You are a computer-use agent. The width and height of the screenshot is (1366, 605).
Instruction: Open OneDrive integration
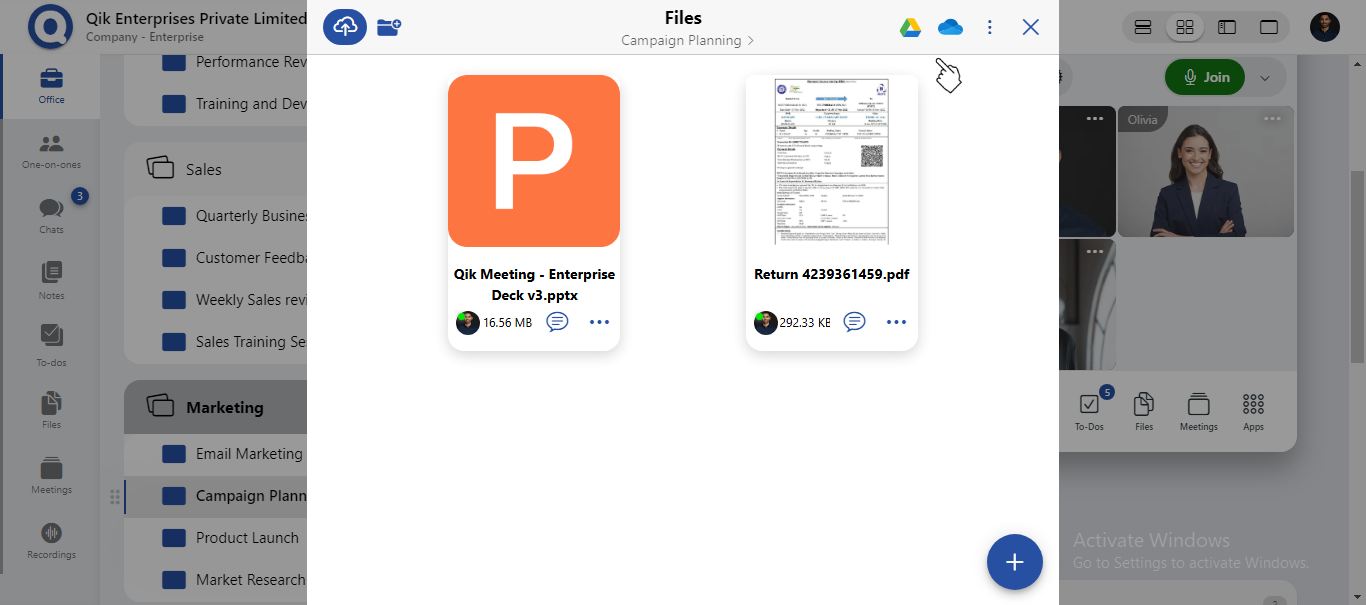click(x=950, y=27)
